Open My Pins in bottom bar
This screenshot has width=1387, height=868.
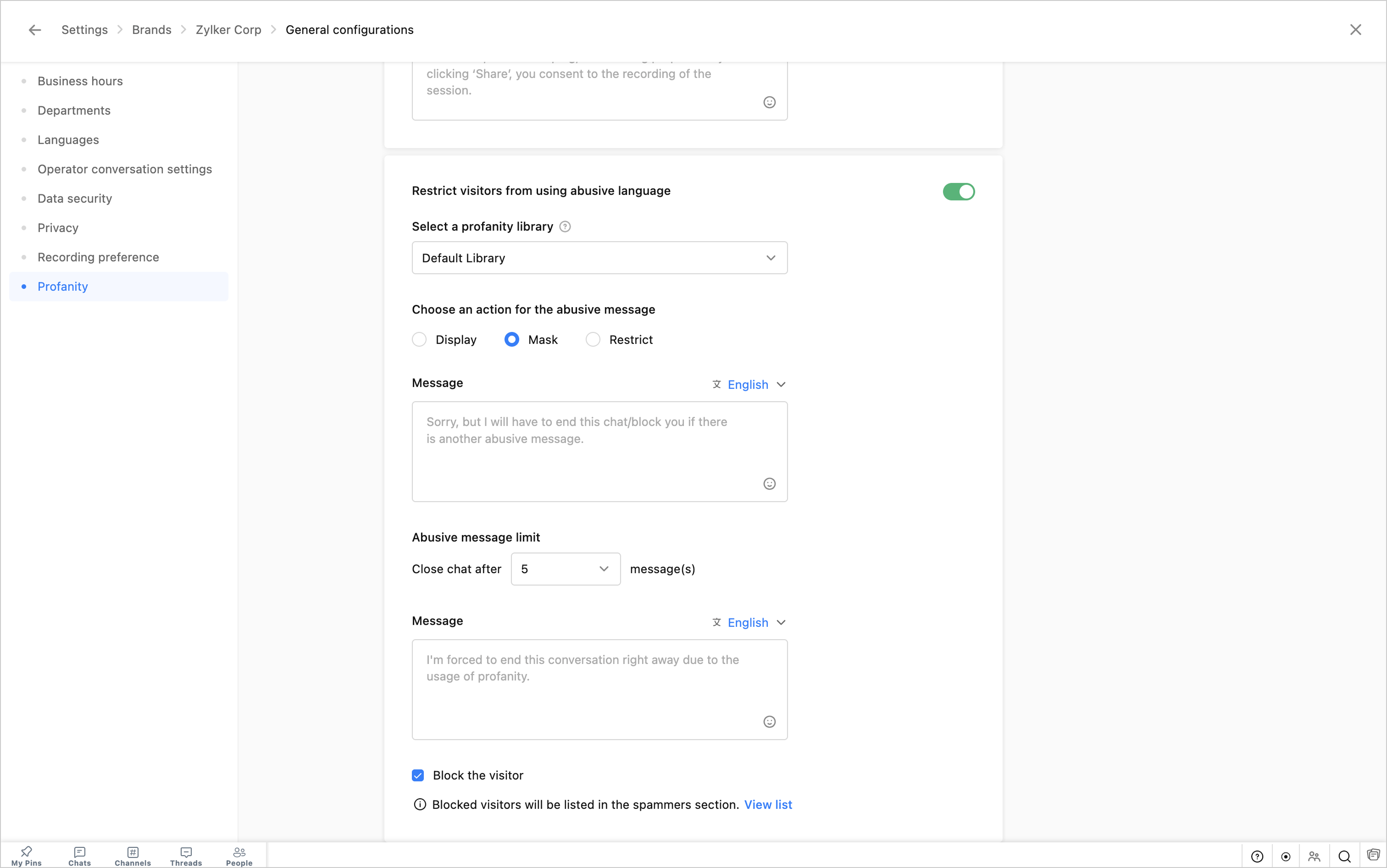point(27,855)
